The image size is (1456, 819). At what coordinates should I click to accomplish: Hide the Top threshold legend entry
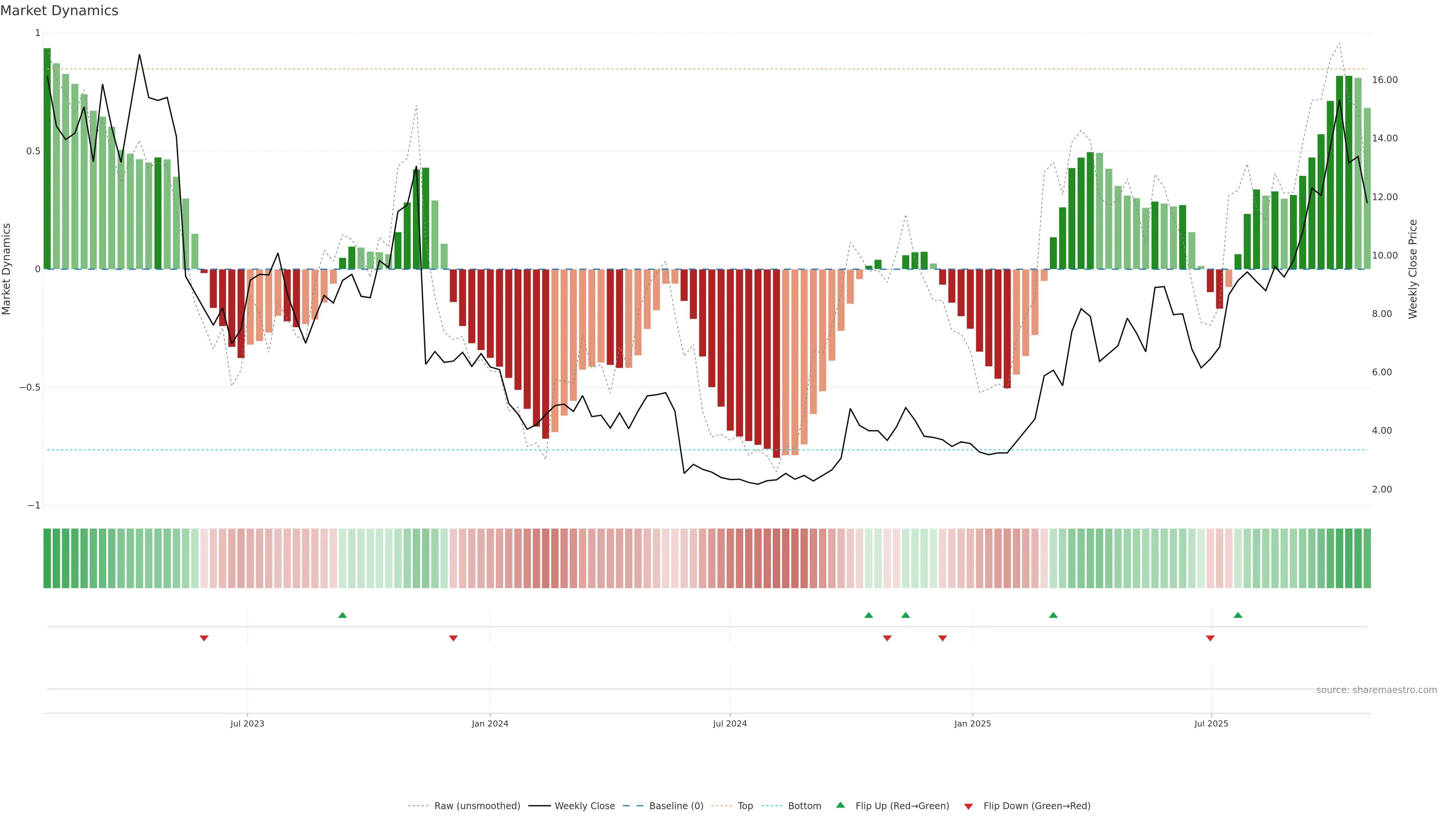745,806
